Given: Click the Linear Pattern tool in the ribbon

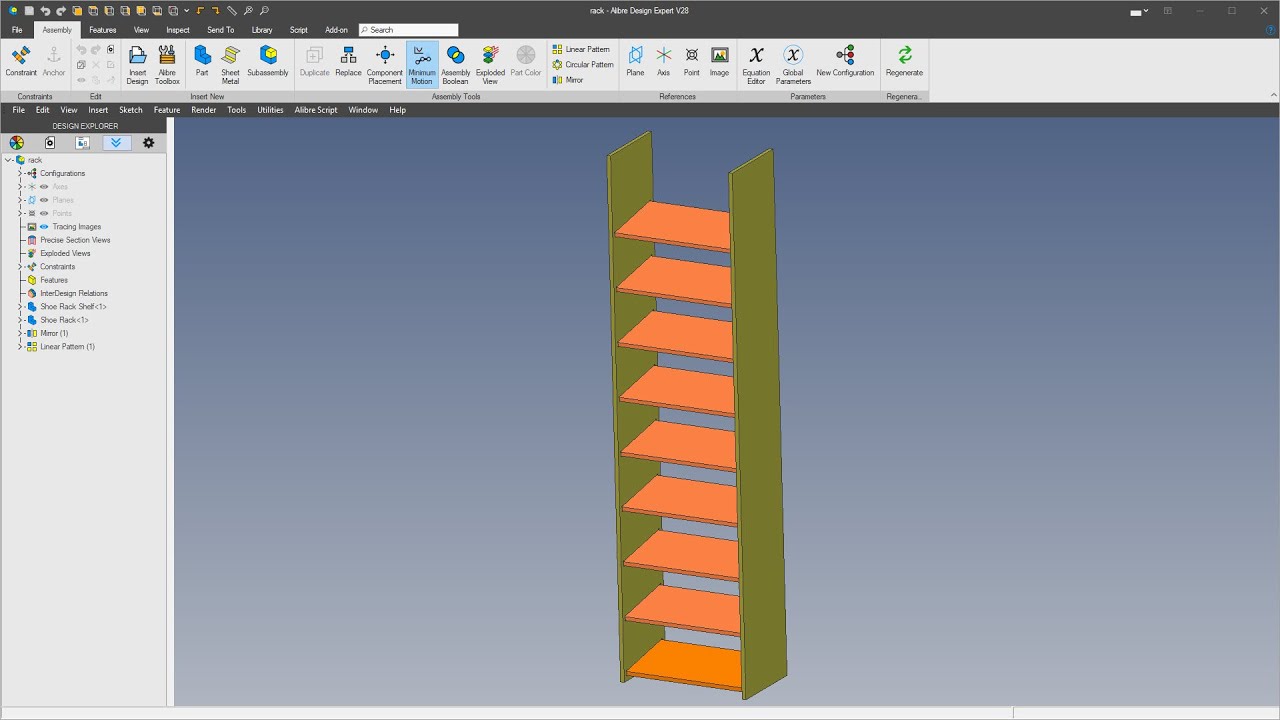Looking at the screenshot, I should (x=581, y=49).
